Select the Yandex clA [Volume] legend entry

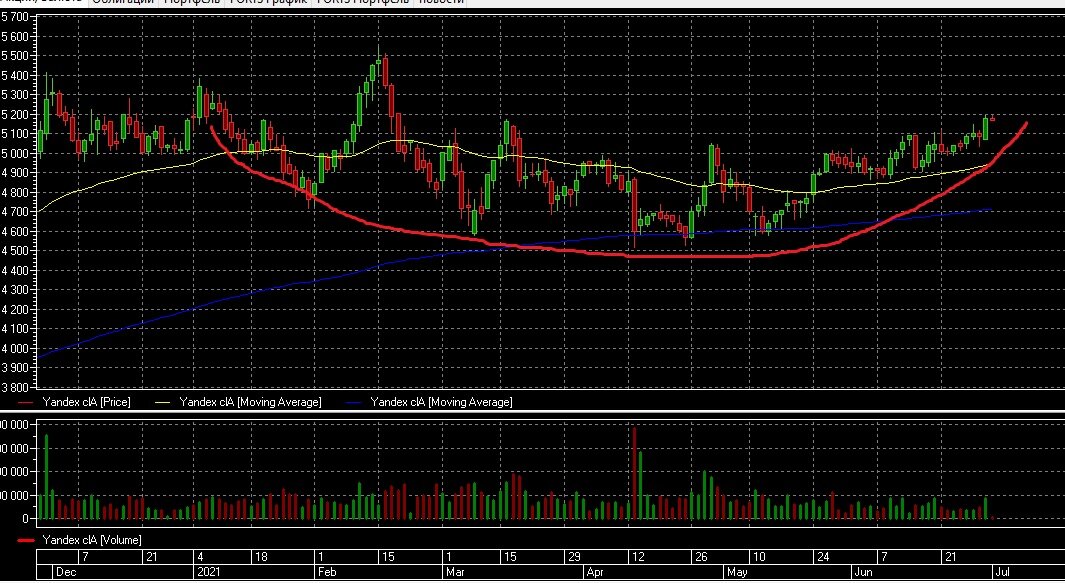[x=92, y=540]
